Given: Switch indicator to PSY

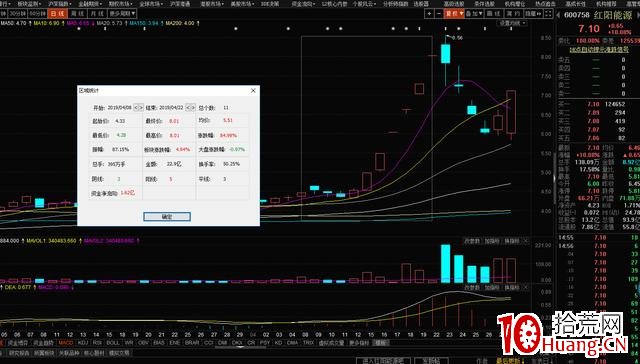Looking at the screenshot, I should pyautogui.click(x=264, y=343).
